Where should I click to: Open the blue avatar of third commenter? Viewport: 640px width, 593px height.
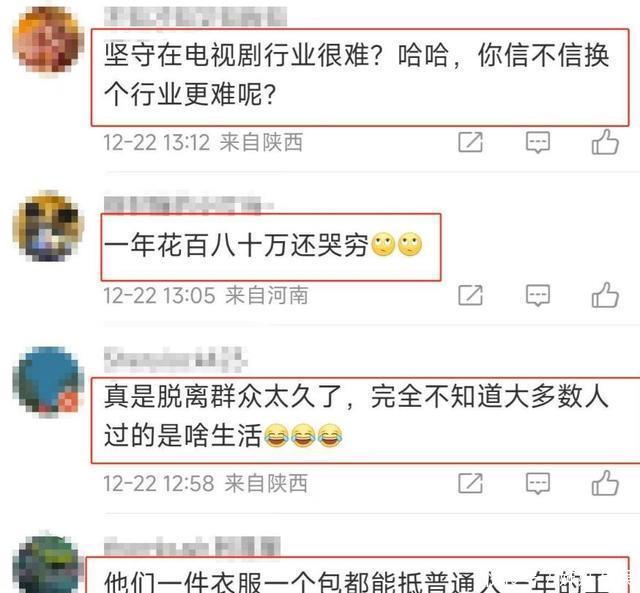click(x=48, y=380)
